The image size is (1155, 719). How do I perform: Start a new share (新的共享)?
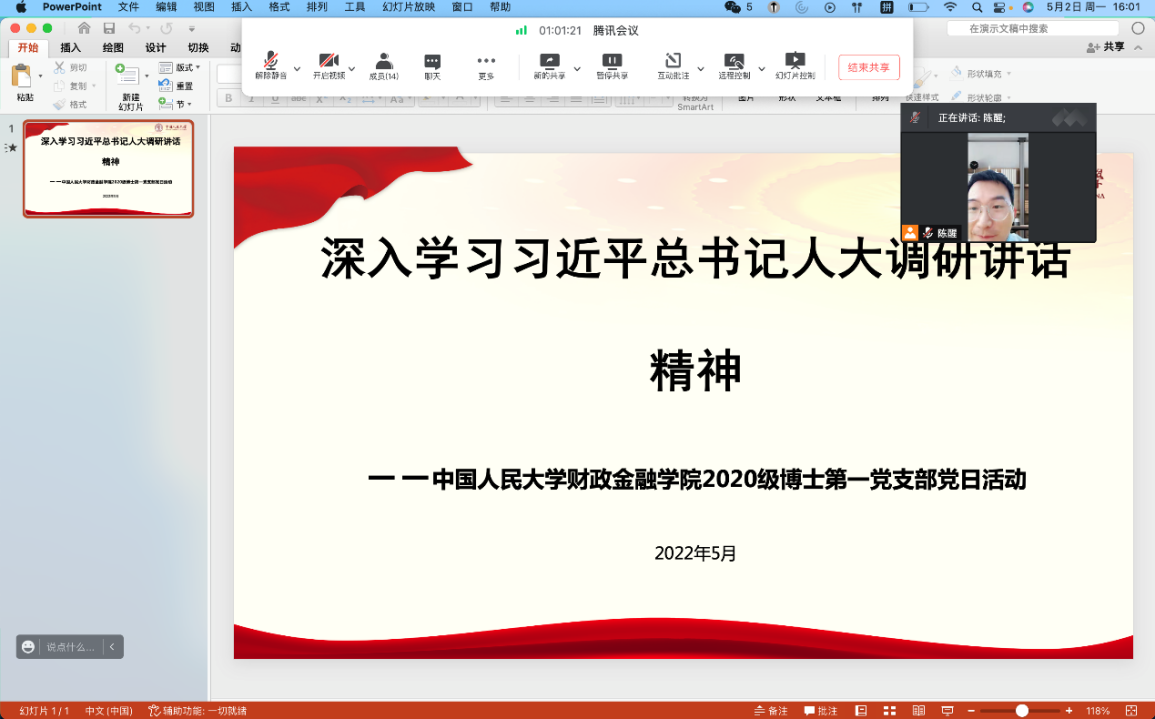[548, 66]
